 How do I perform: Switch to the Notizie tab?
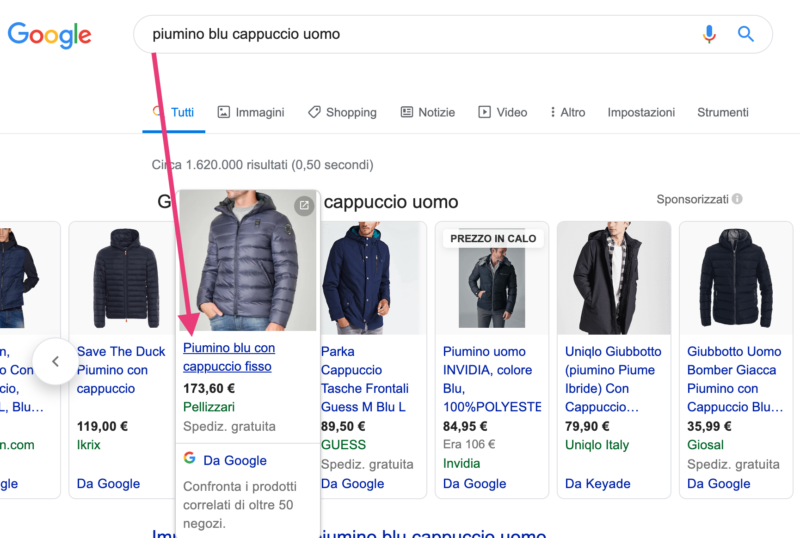coord(427,113)
